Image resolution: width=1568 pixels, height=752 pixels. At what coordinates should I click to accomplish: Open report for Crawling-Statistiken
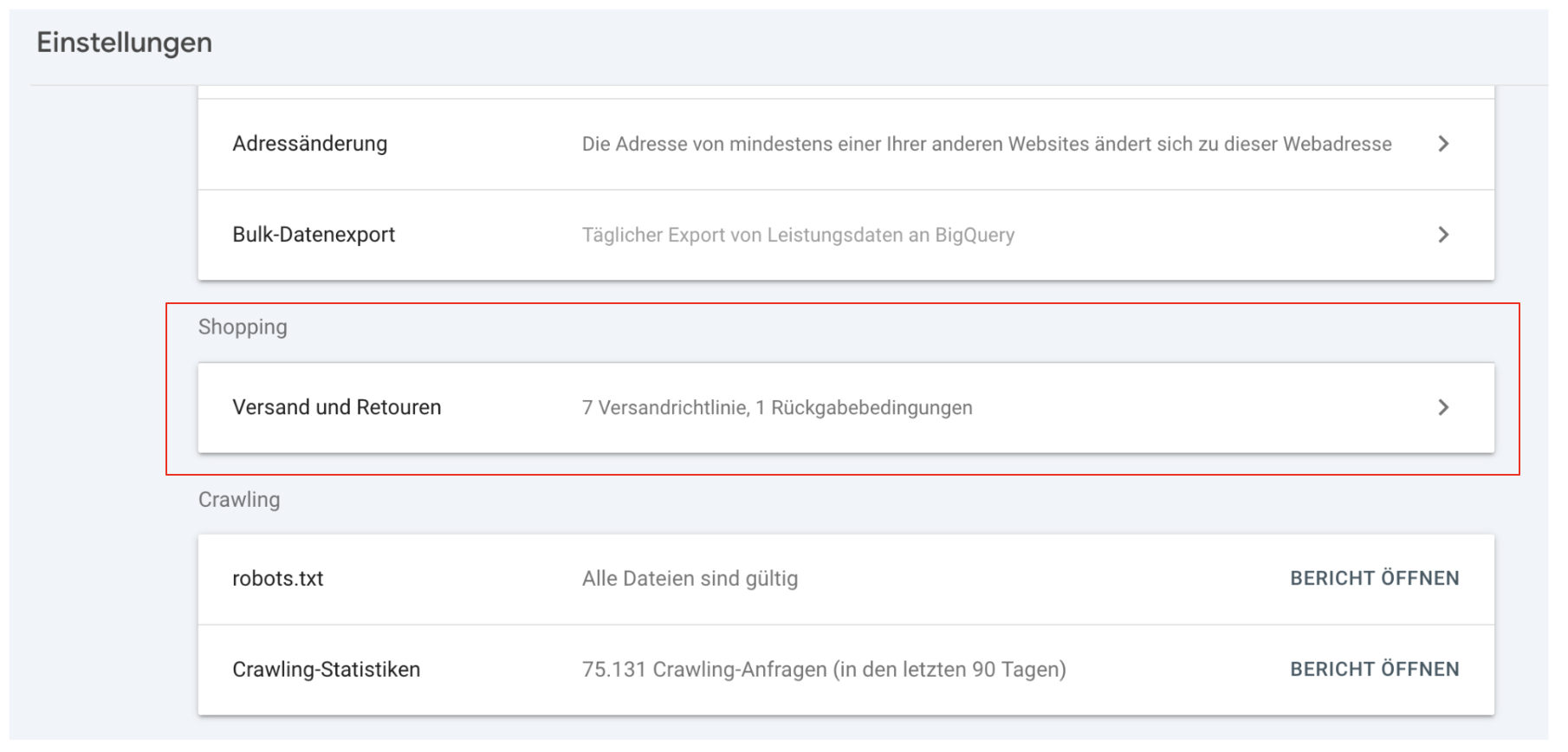[x=1374, y=669]
